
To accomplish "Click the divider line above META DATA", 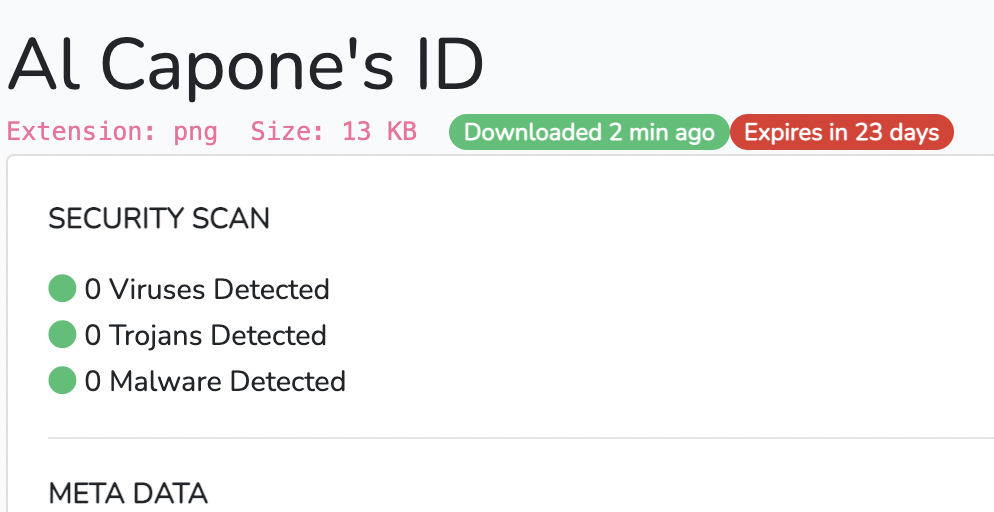I will [521, 437].
